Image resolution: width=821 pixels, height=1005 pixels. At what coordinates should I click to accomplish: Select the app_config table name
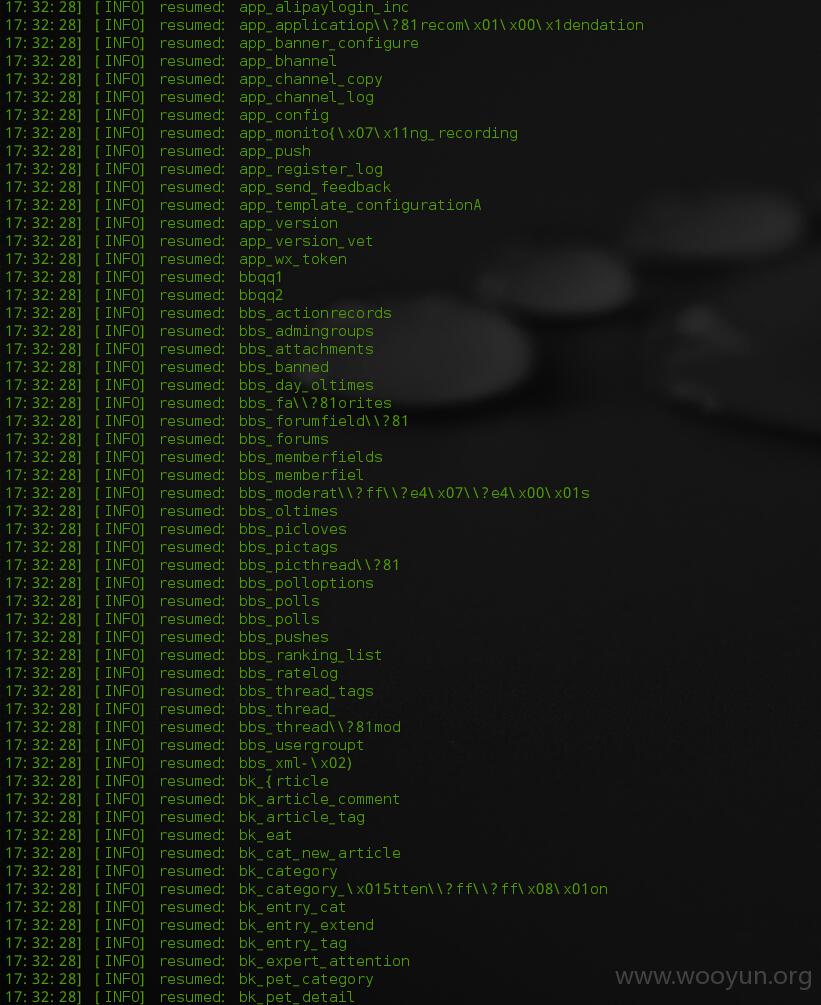click(284, 115)
